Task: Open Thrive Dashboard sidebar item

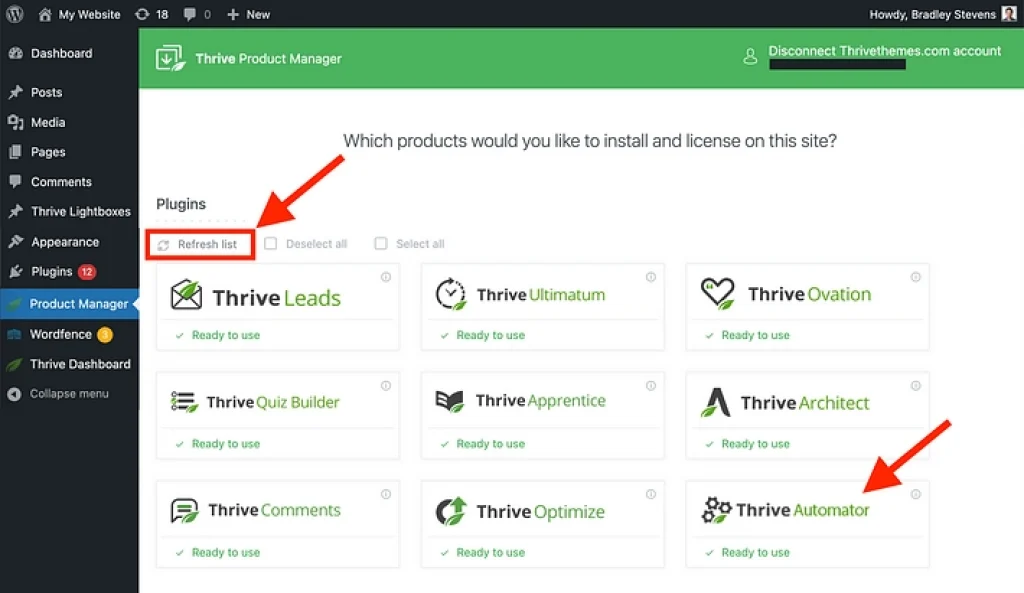Action: pyautogui.click(x=80, y=364)
